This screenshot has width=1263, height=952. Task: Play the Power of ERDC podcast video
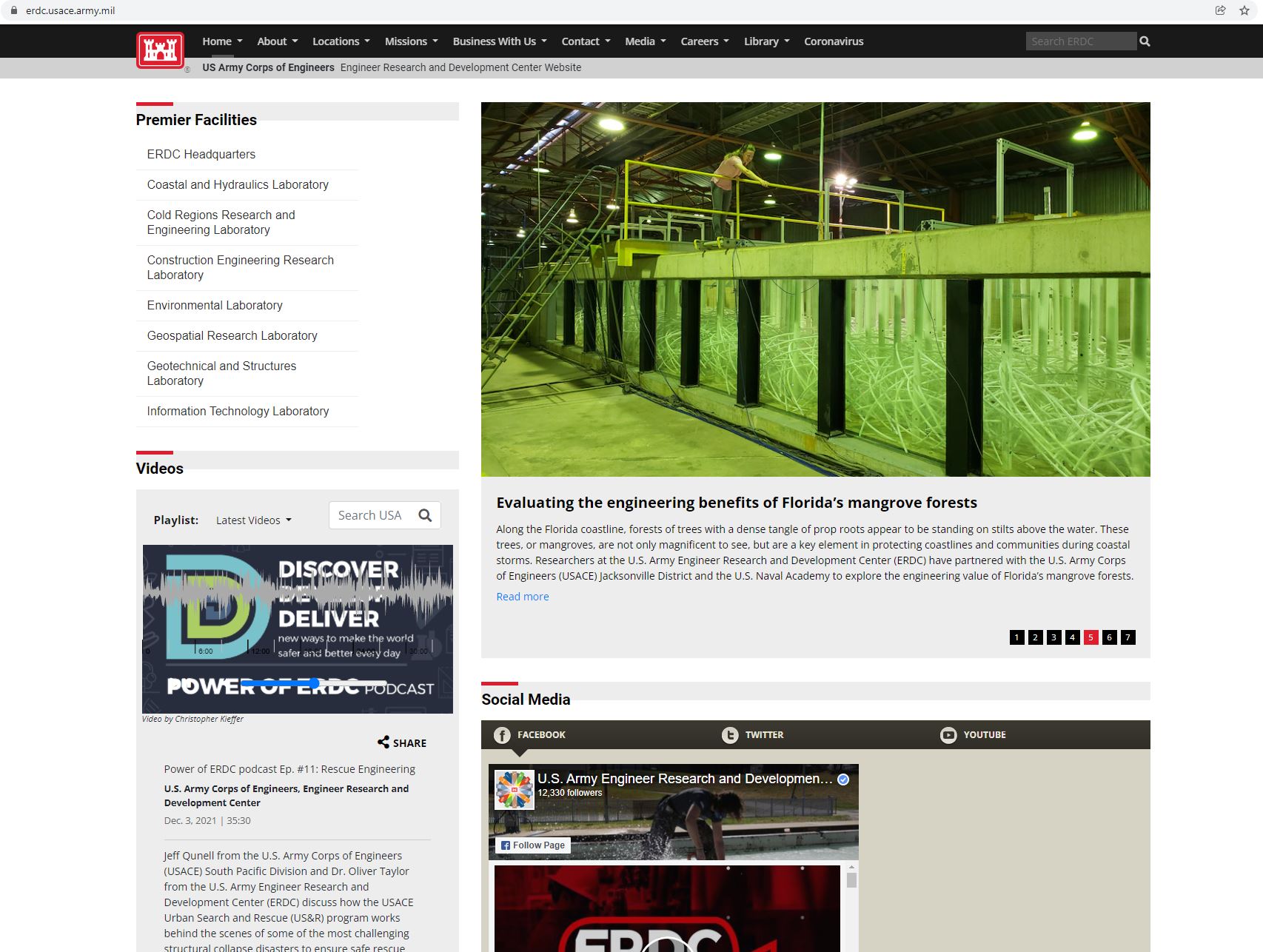pos(298,629)
